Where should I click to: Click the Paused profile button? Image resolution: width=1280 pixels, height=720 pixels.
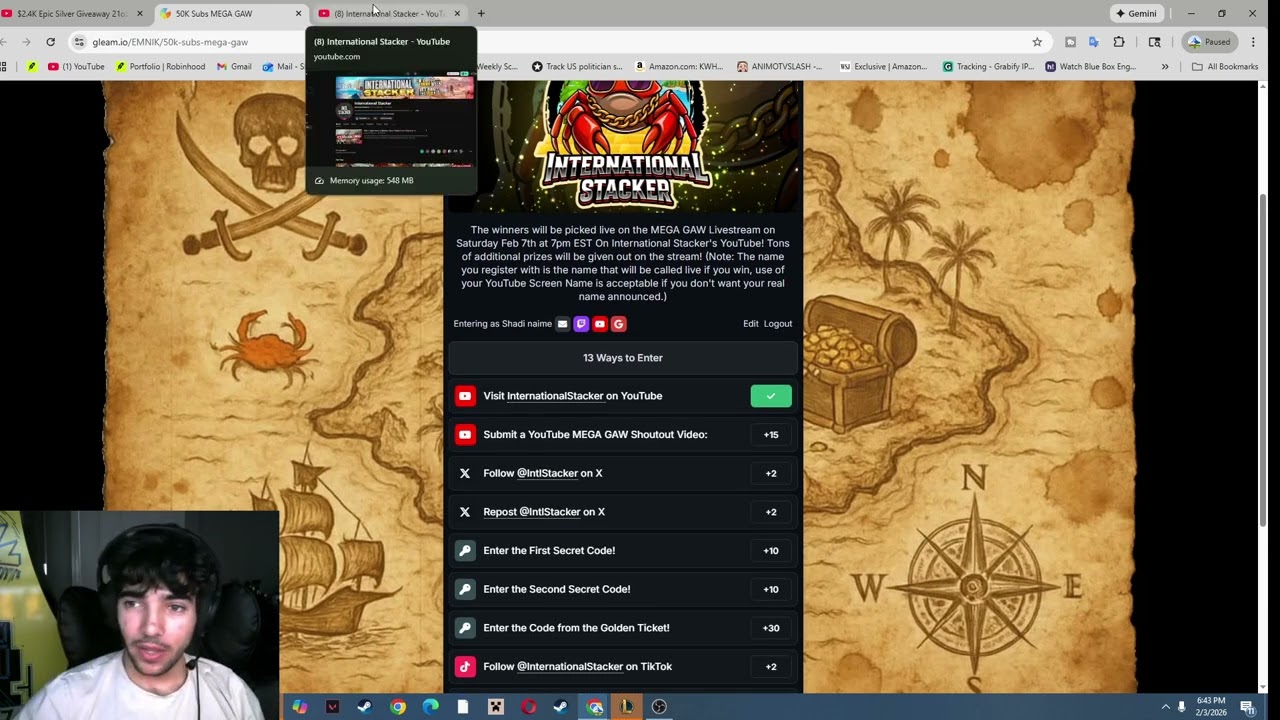[1209, 42]
